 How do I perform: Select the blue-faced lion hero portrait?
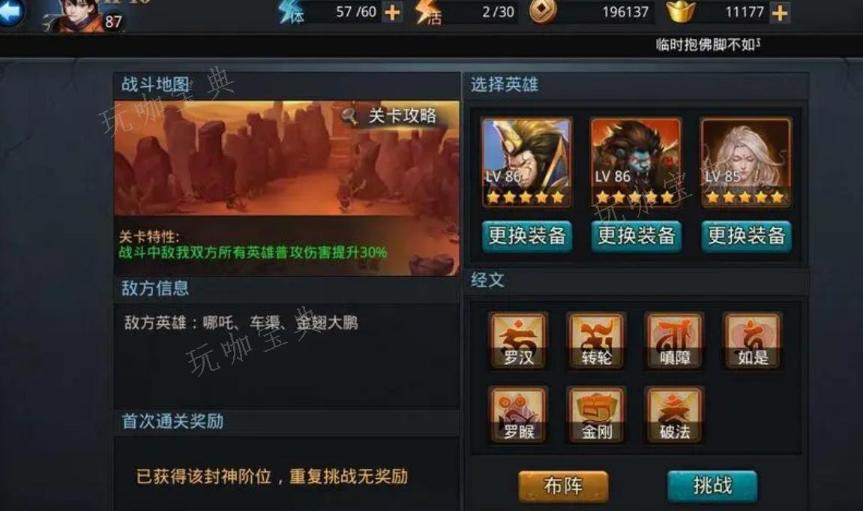636,162
